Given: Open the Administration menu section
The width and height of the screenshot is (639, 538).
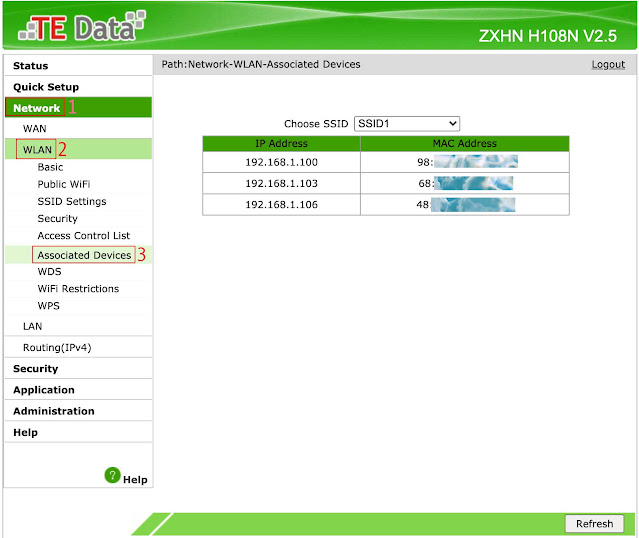Looking at the screenshot, I should pyautogui.click(x=54, y=411).
